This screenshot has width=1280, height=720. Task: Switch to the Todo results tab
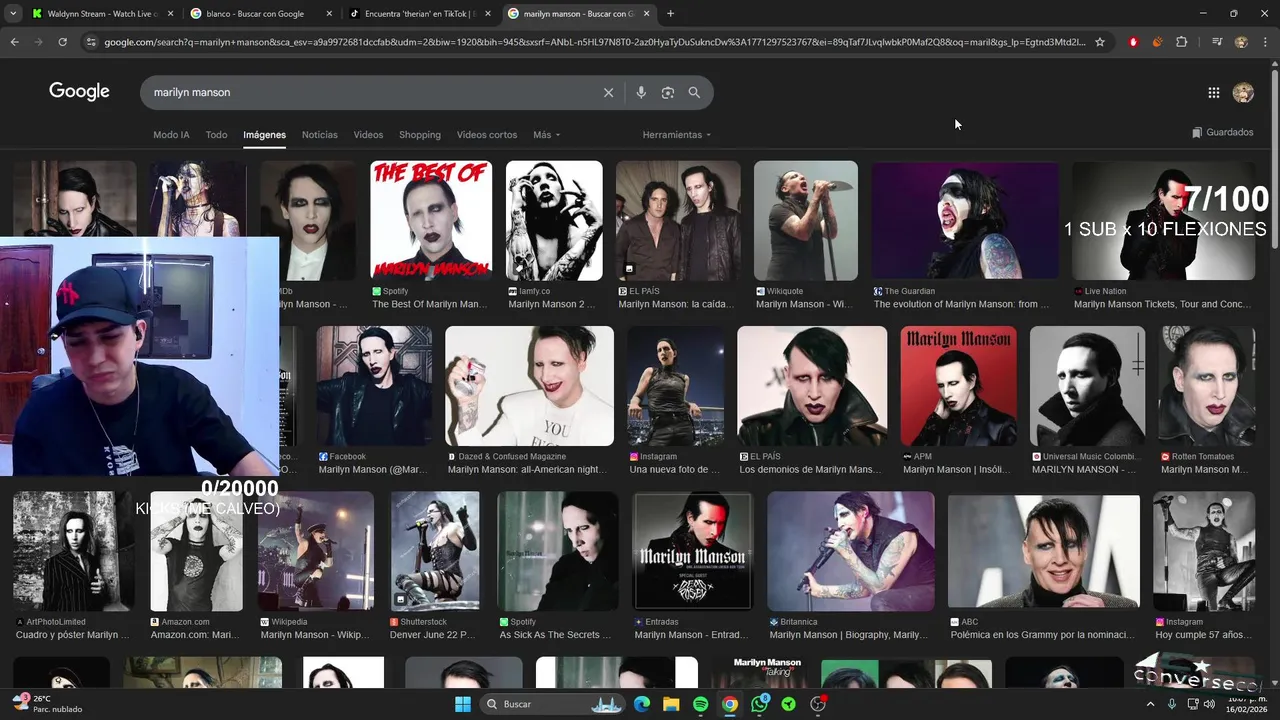[216, 134]
